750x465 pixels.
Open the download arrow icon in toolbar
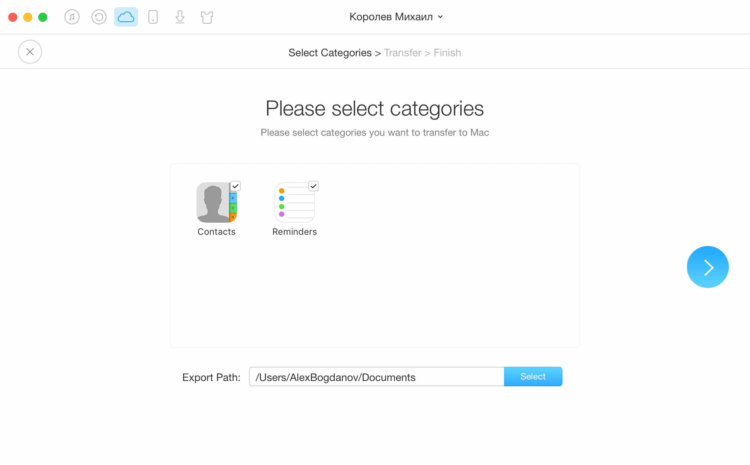(180, 17)
